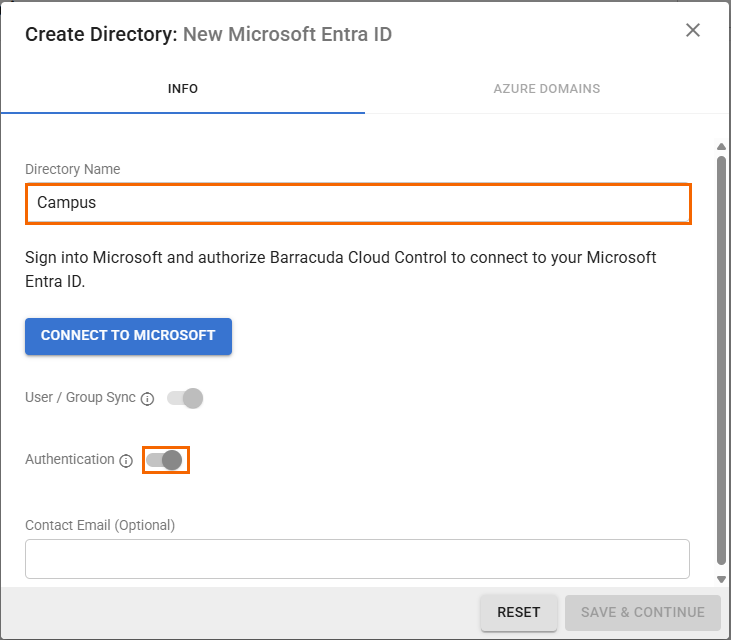Close the Create Directory dialog
This screenshot has width=731, height=640.
(693, 30)
